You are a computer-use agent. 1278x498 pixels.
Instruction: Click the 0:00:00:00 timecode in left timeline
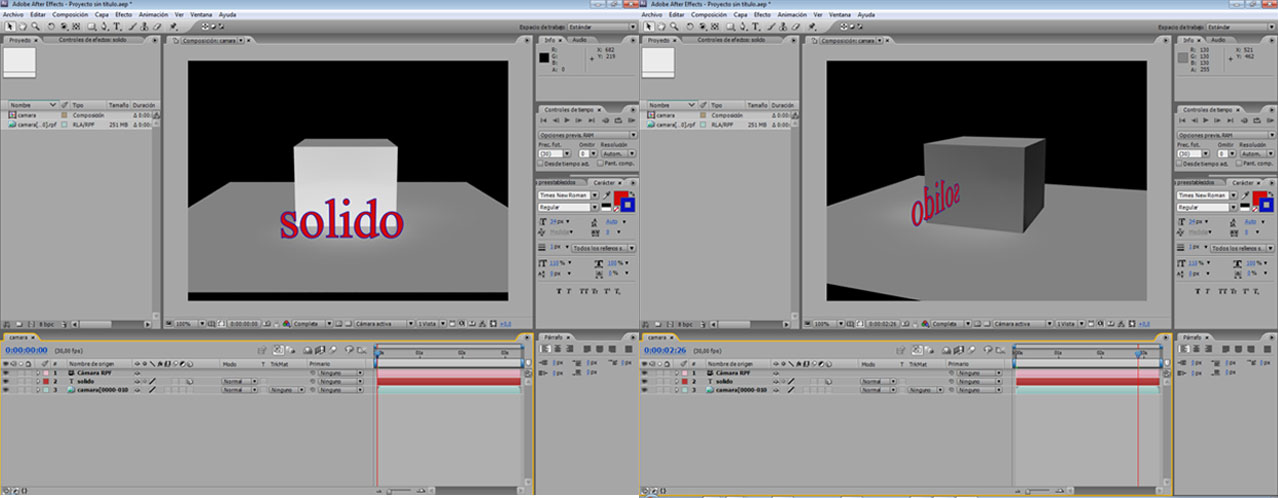[26, 350]
